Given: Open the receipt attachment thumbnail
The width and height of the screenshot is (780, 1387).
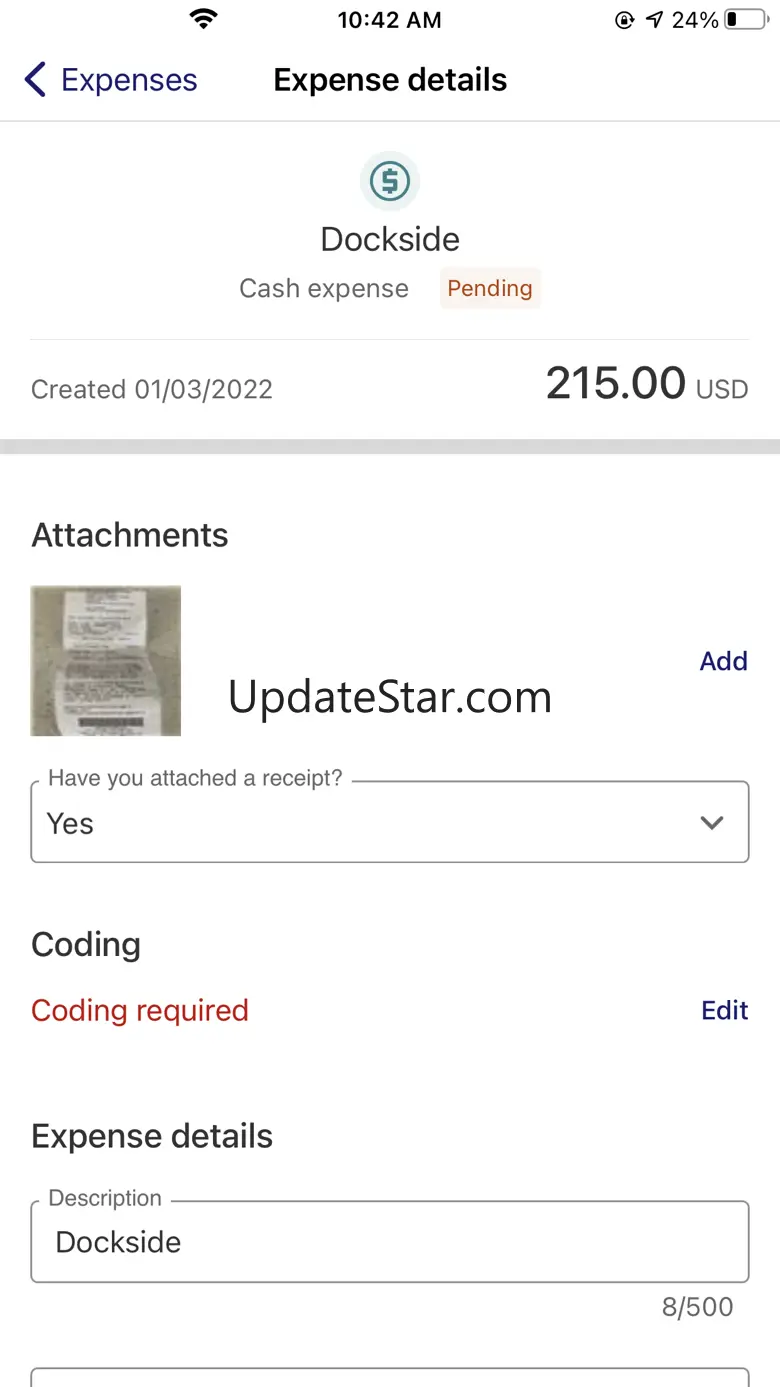Looking at the screenshot, I should pyautogui.click(x=106, y=661).
